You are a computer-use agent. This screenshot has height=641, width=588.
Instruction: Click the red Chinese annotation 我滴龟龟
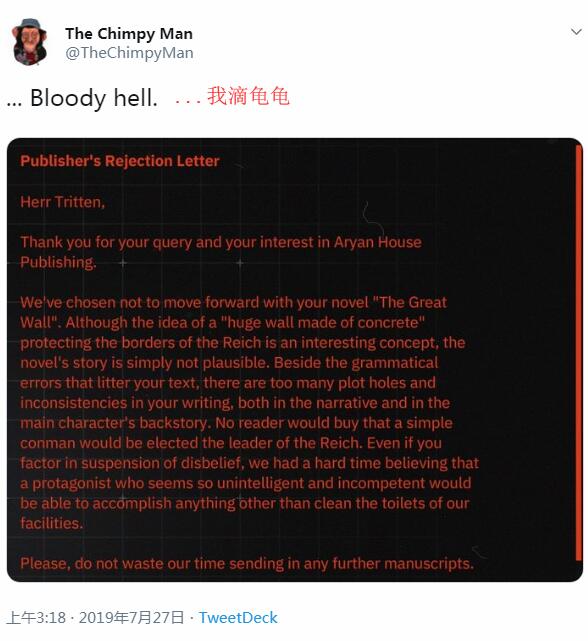[x=248, y=96]
